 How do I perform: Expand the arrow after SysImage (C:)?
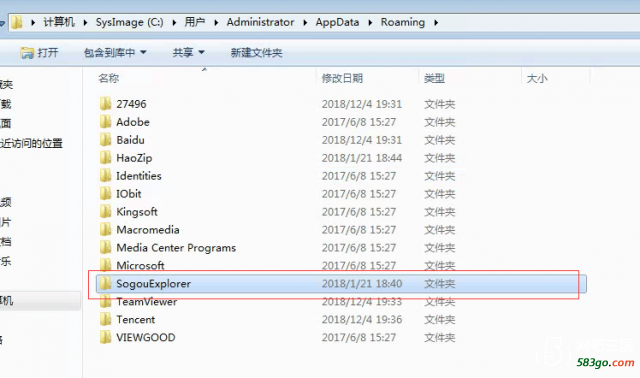pos(174,22)
